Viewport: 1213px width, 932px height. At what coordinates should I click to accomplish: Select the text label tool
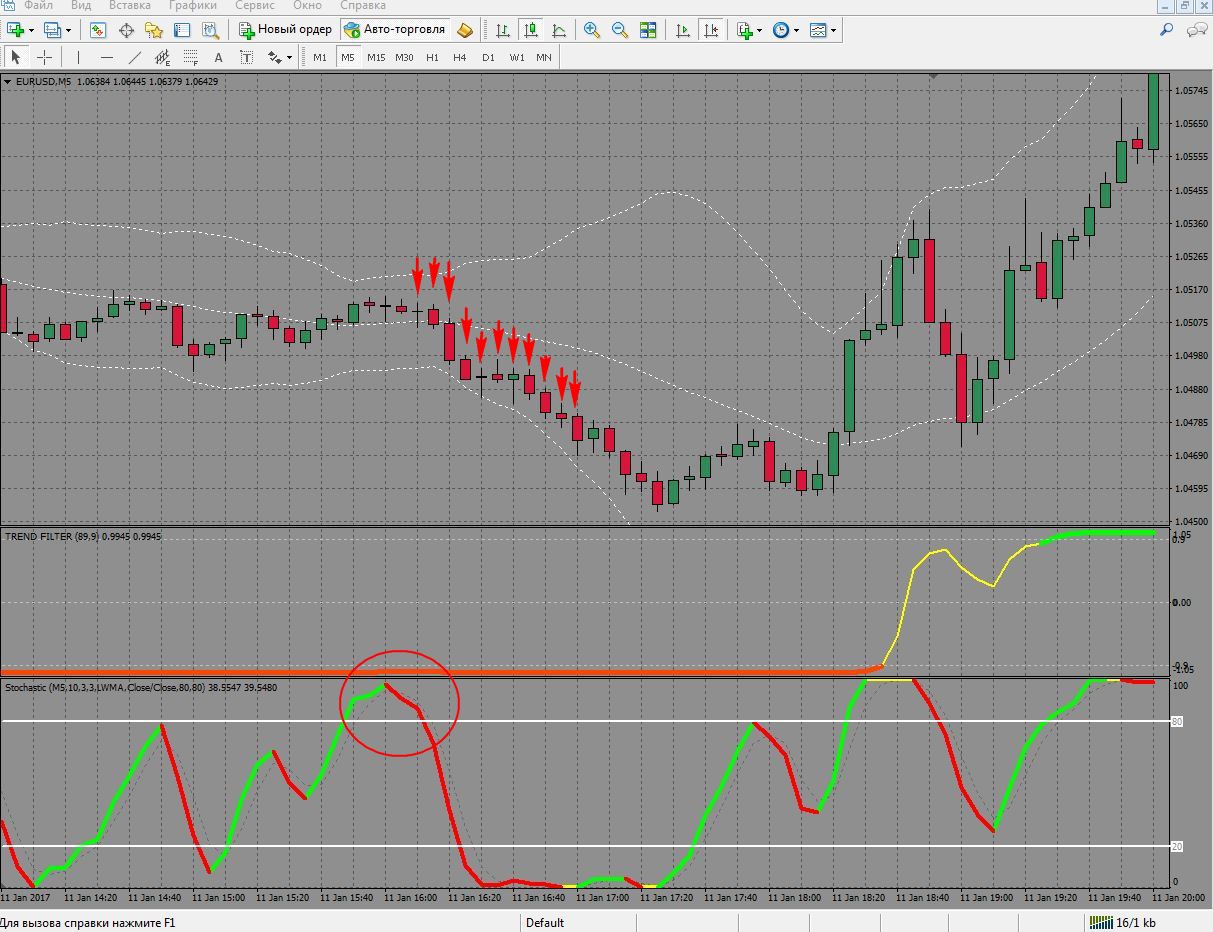(247, 57)
